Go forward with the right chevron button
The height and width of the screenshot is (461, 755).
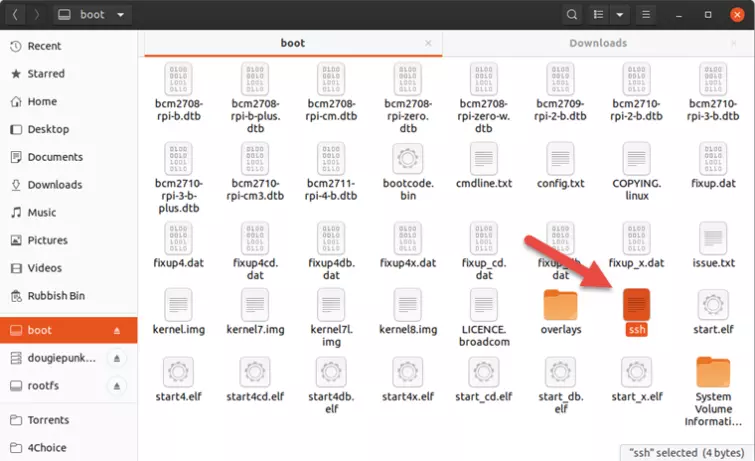pos(37,14)
